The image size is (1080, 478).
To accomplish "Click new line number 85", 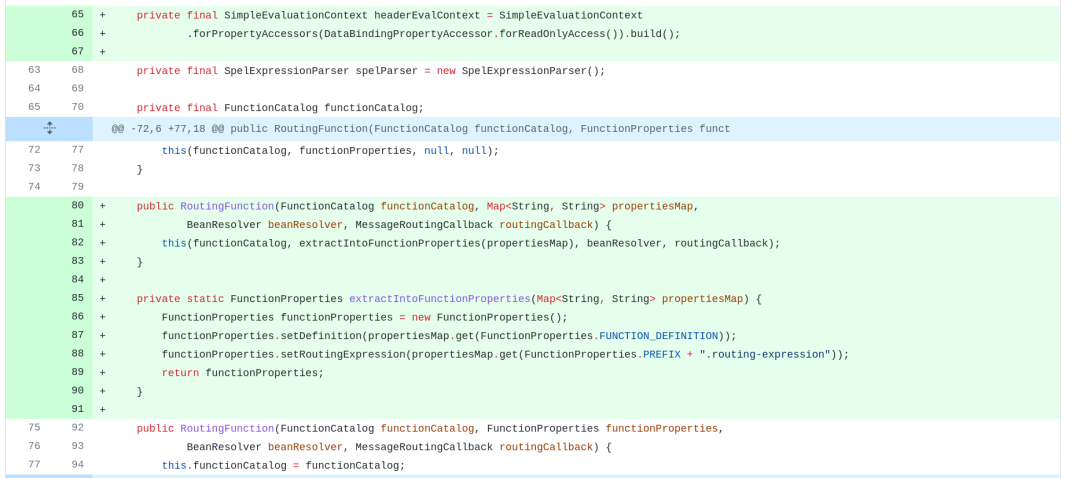I will (x=77, y=299).
